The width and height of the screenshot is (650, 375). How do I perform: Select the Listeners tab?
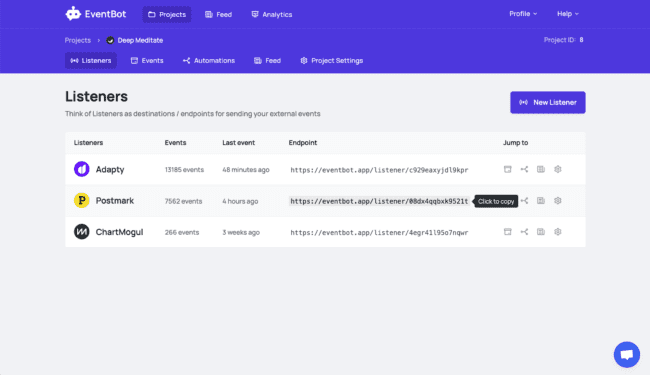91,60
